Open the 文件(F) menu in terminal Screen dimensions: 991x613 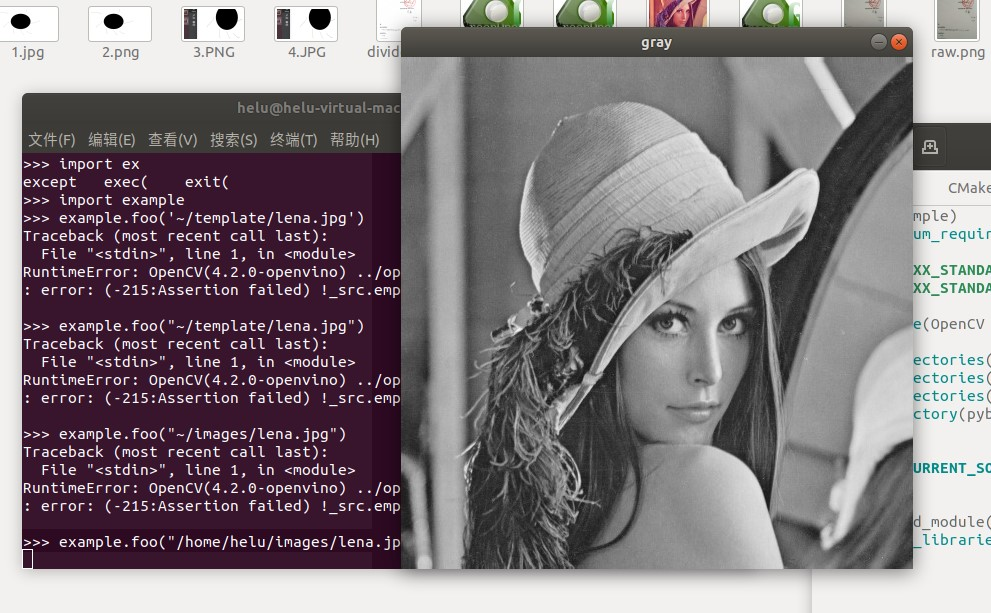(x=52, y=140)
